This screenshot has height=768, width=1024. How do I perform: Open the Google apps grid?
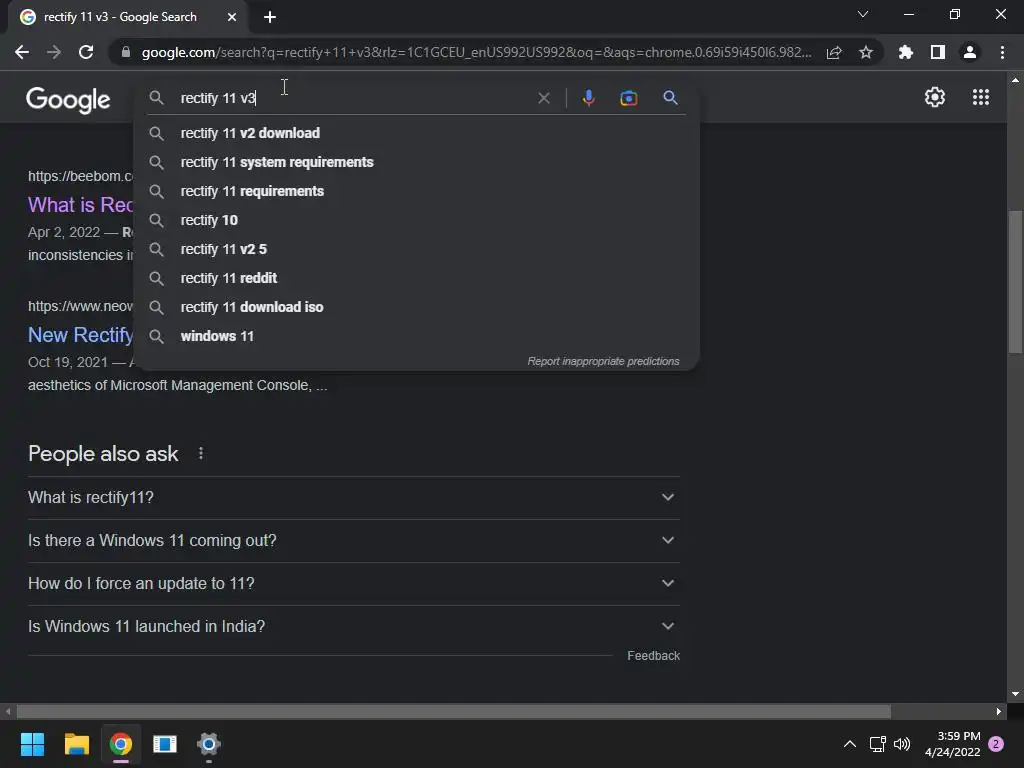(x=980, y=97)
